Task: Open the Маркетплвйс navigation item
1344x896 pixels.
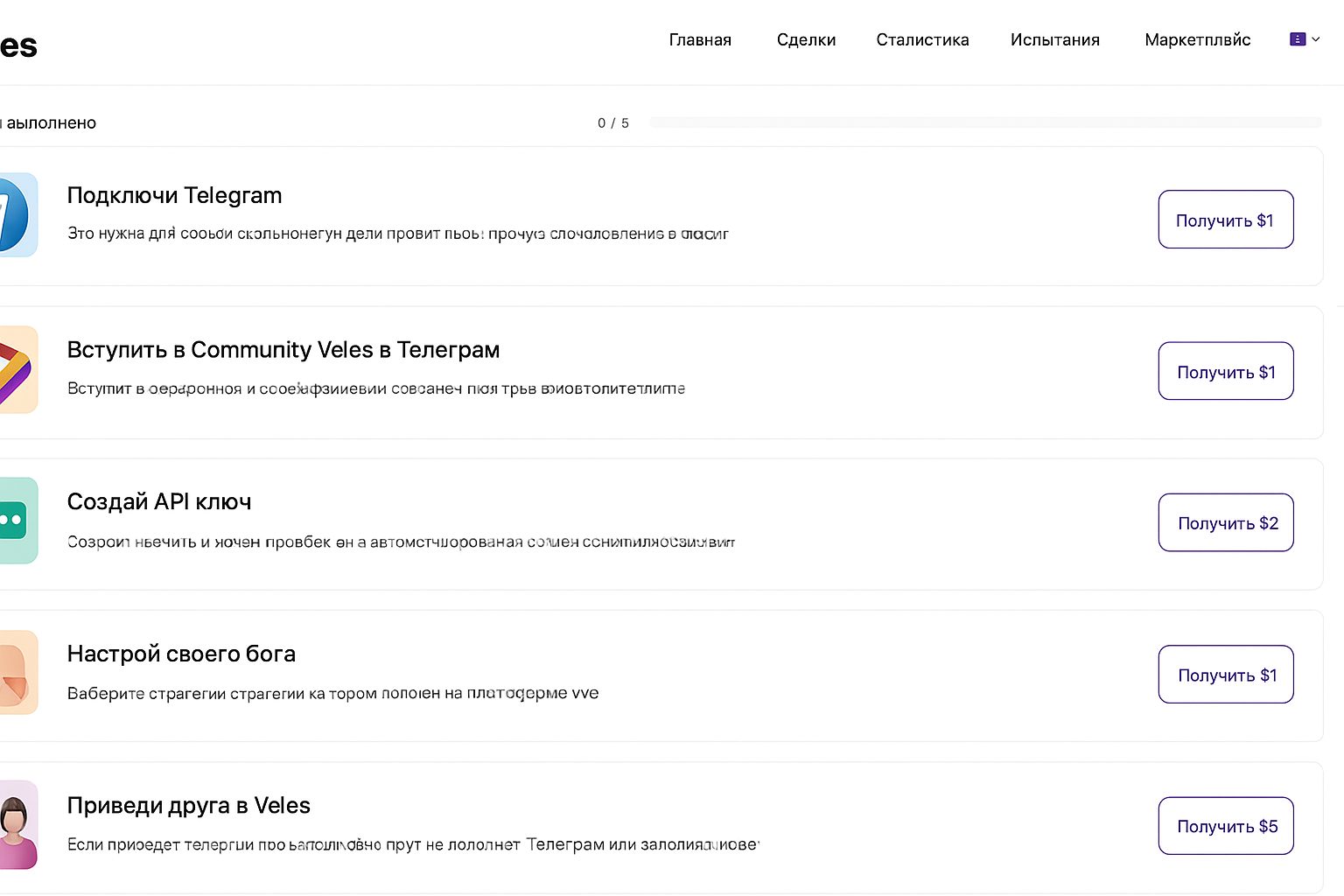Action: pyautogui.click(x=1197, y=40)
